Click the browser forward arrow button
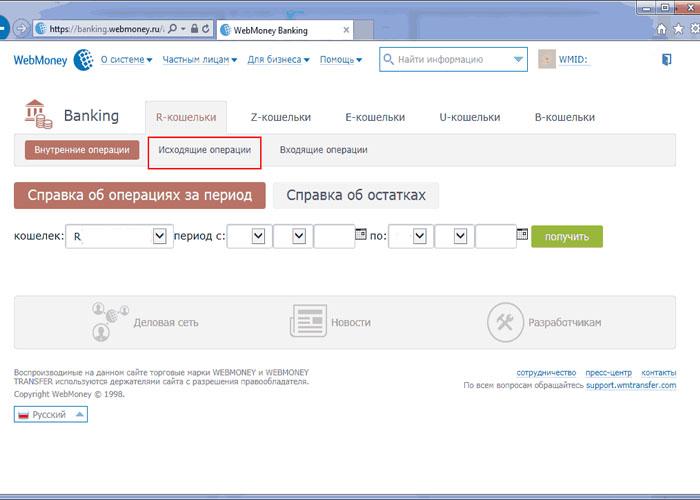Screen dimensions: 700x500 pos(21,29)
